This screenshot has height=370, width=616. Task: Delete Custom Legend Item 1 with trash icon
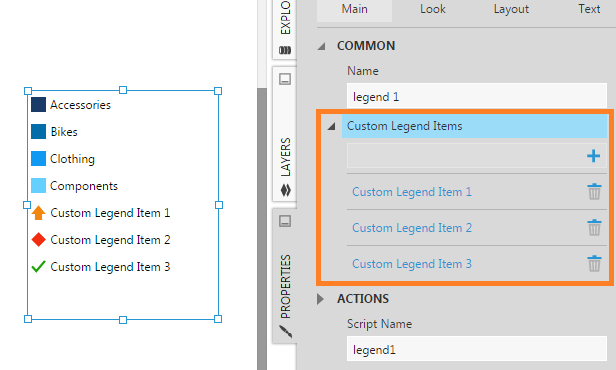(594, 192)
